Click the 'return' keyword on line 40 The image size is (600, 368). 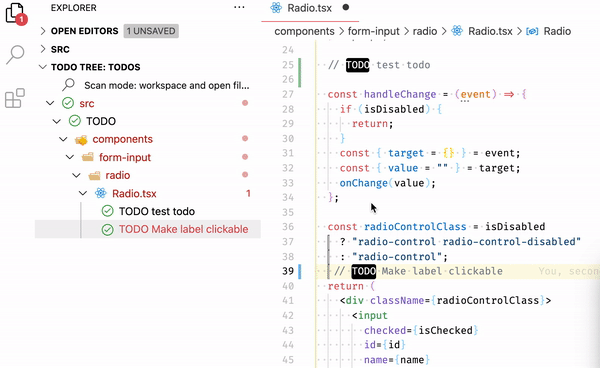point(346,286)
